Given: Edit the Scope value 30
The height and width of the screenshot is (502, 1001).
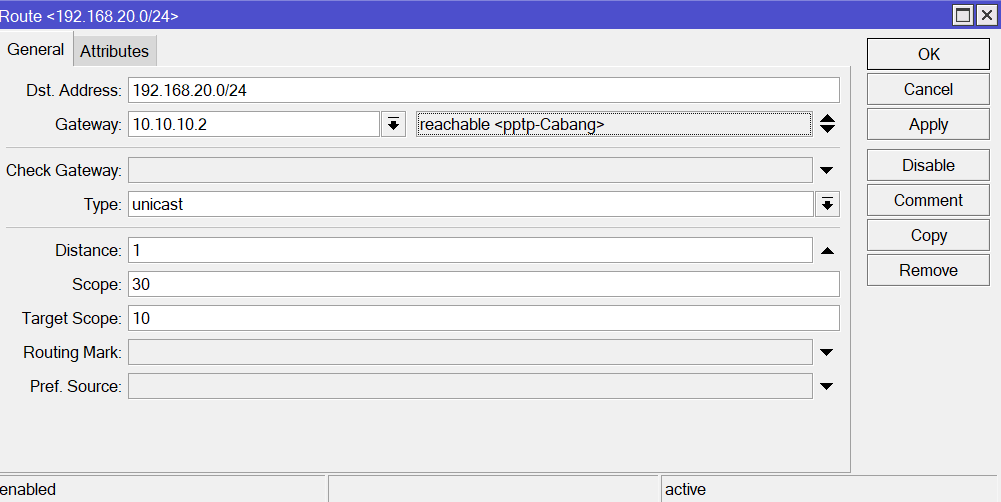Looking at the screenshot, I should [483, 284].
